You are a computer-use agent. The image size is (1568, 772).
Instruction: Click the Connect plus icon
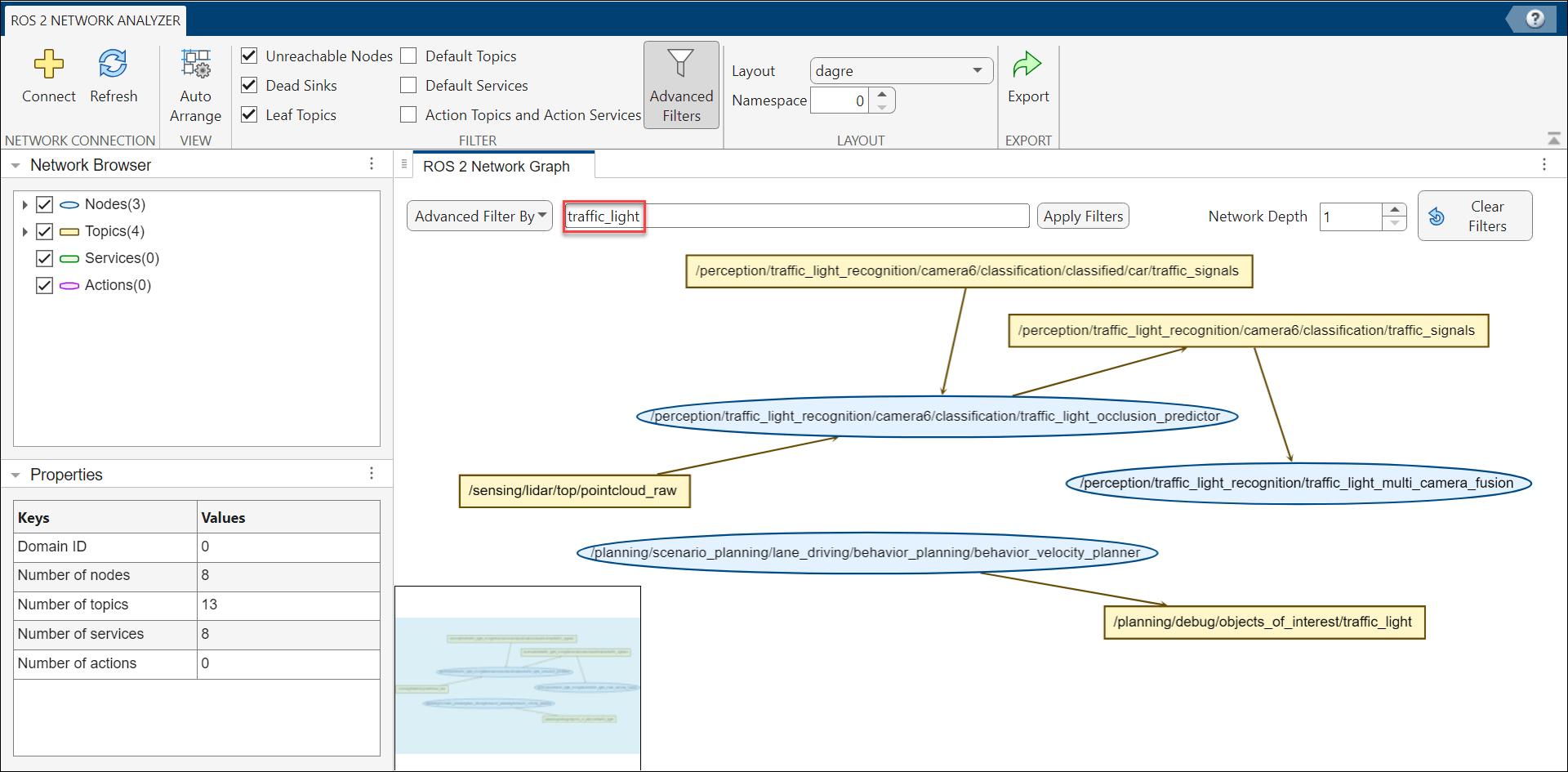coord(48,65)
